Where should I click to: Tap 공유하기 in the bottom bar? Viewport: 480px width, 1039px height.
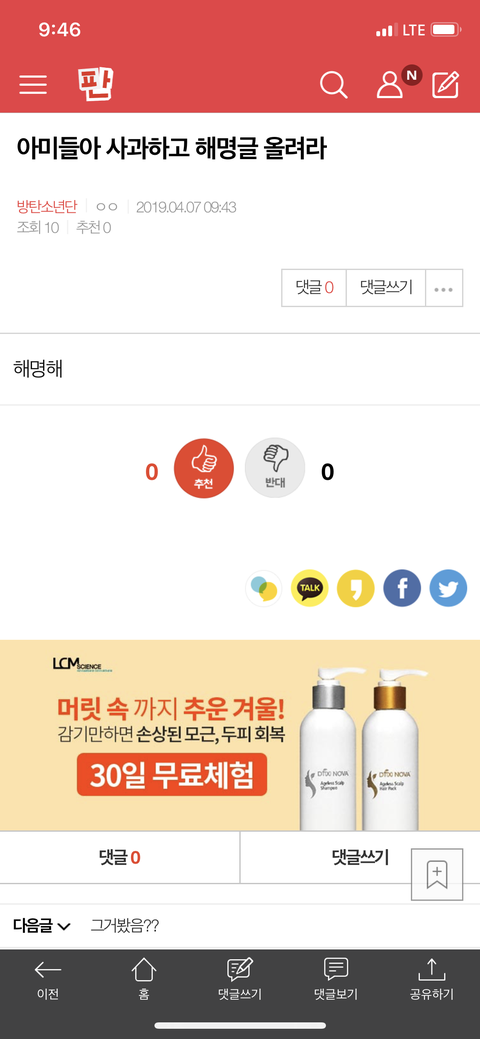(x=432, y=979)
